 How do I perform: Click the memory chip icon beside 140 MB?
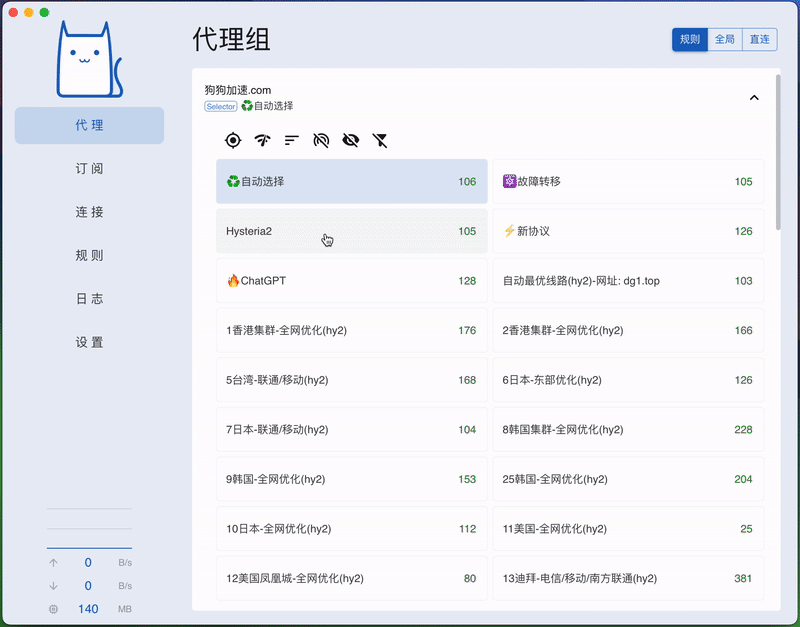tap(53, 609)
